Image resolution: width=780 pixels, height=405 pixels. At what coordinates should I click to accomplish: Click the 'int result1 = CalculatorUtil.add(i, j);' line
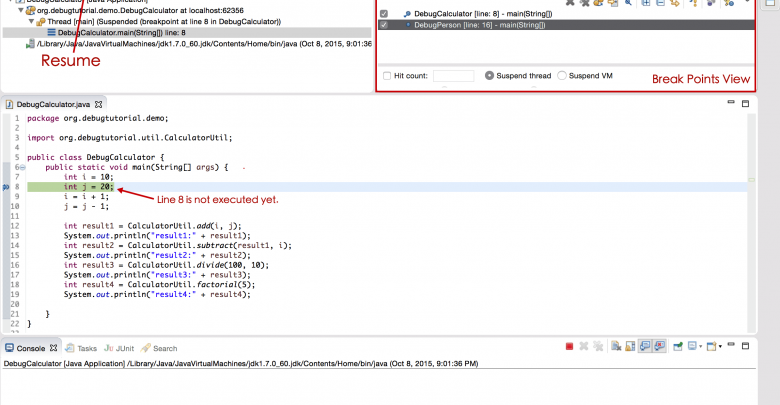(x=152, y=226)
